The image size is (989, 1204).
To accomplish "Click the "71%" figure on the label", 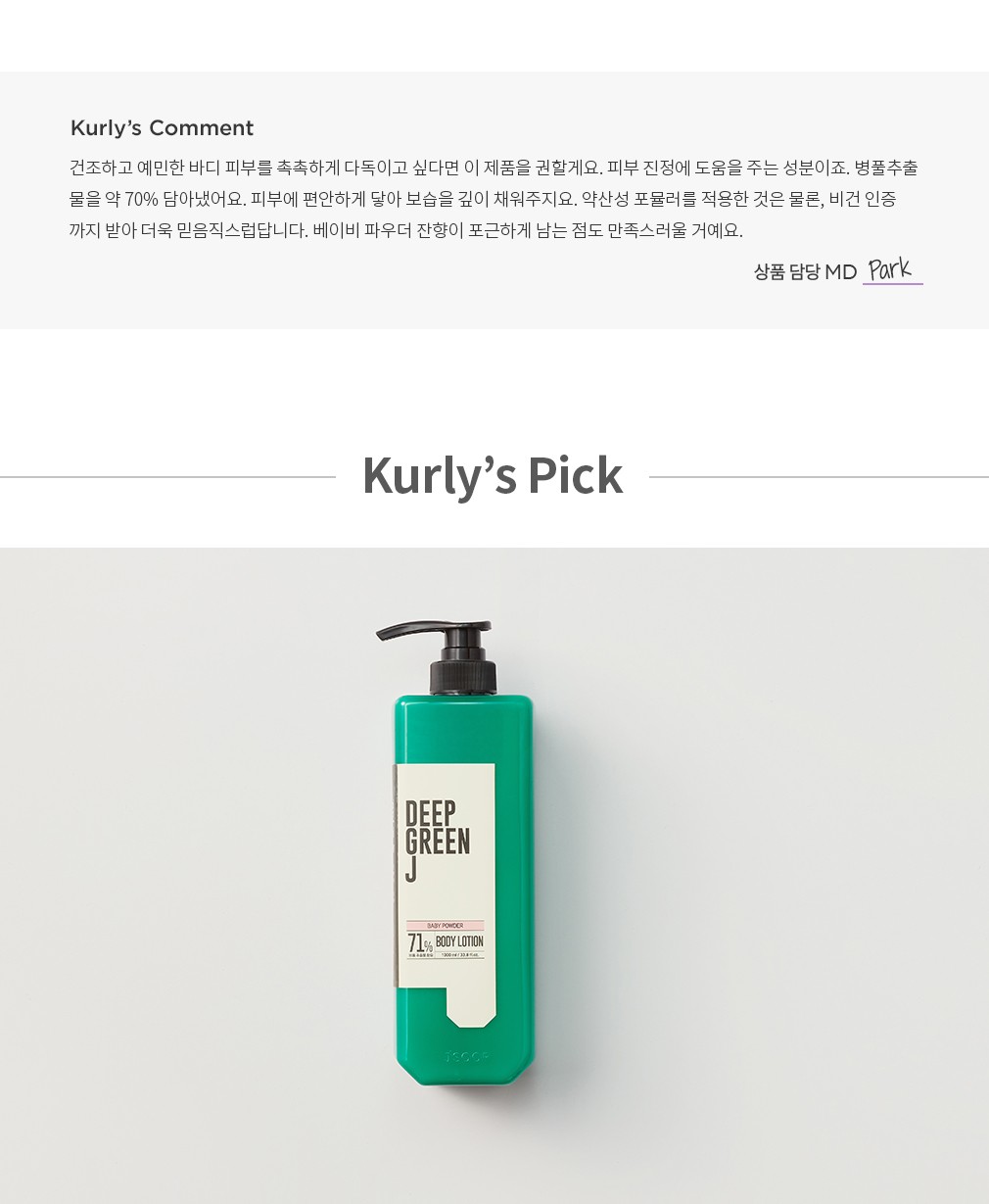I will (x=419, y=944).
